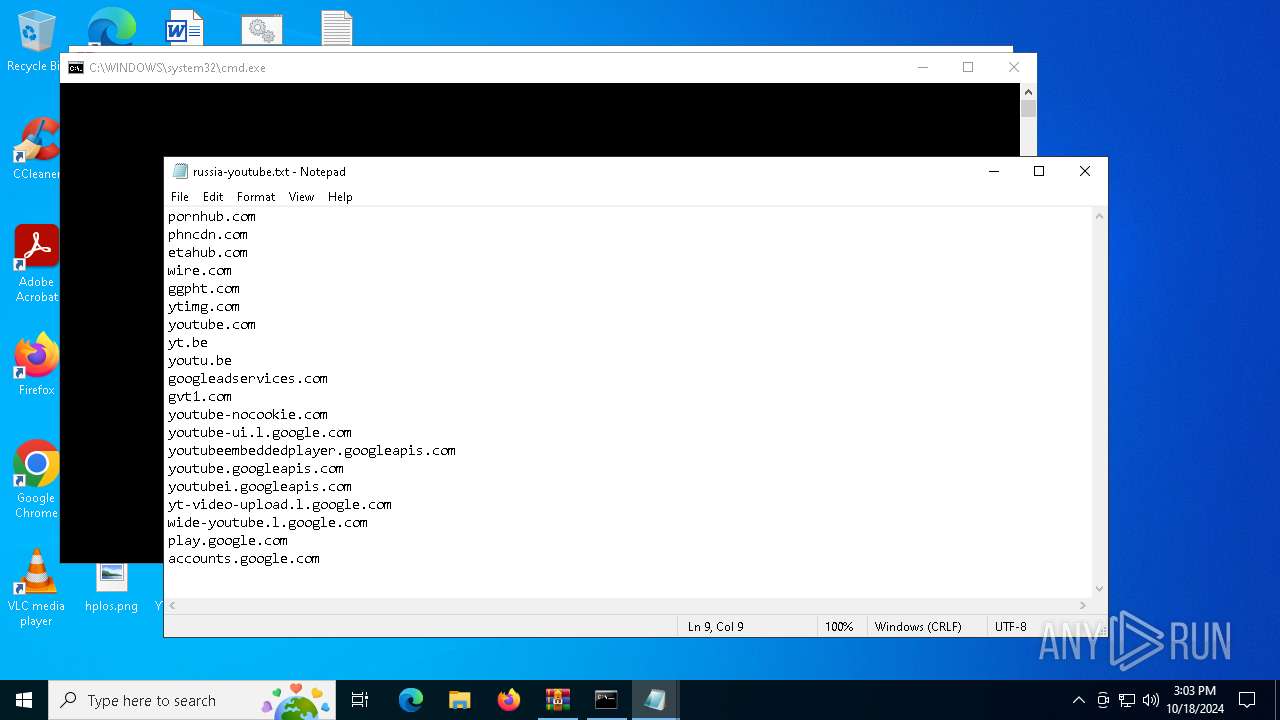Open Google Chrome desktop shortcut
Screen dimensions: 1280x720
click(x=36, y=480)
